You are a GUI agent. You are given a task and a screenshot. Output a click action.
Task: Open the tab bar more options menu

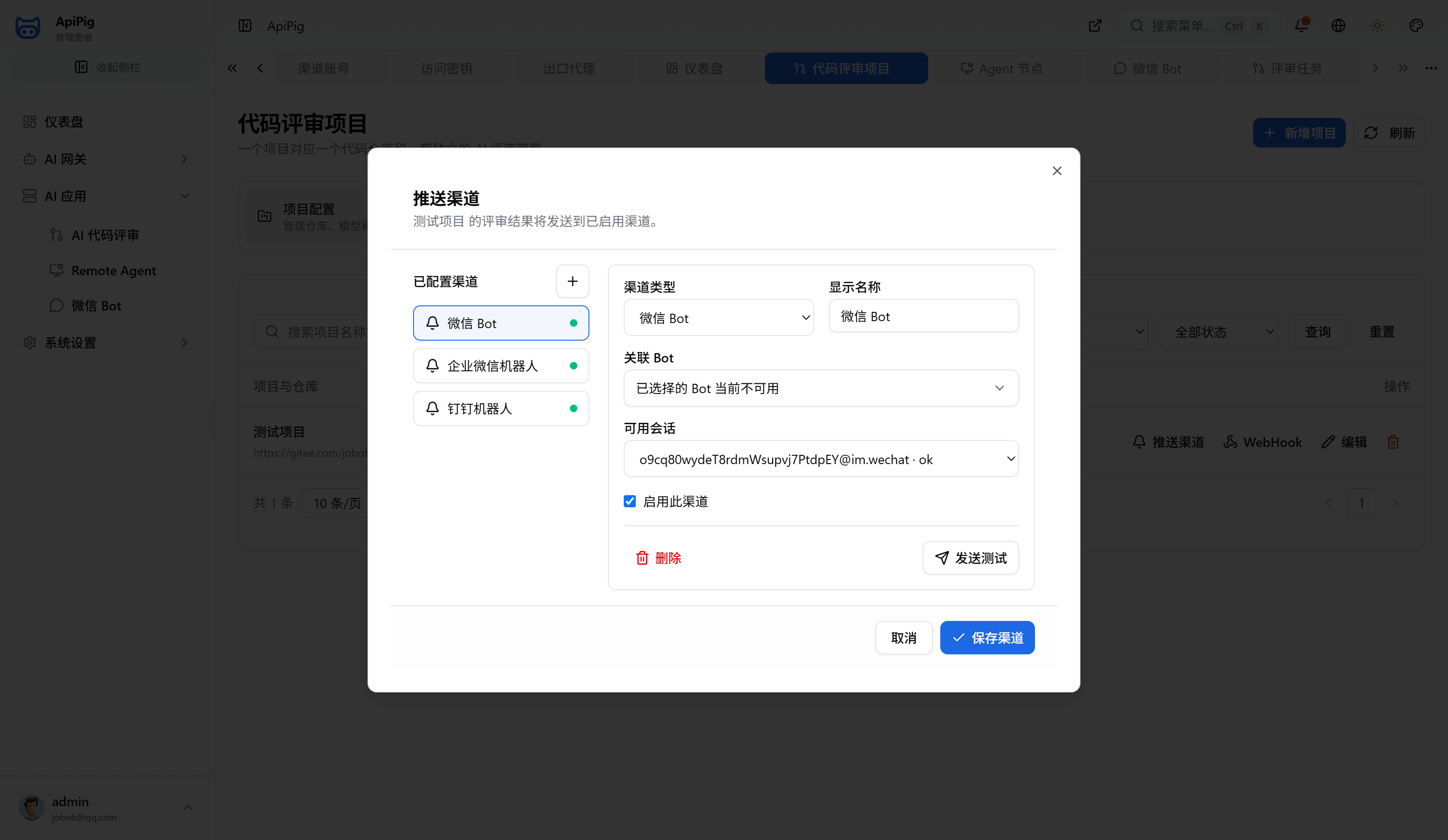click(1431, 68)
